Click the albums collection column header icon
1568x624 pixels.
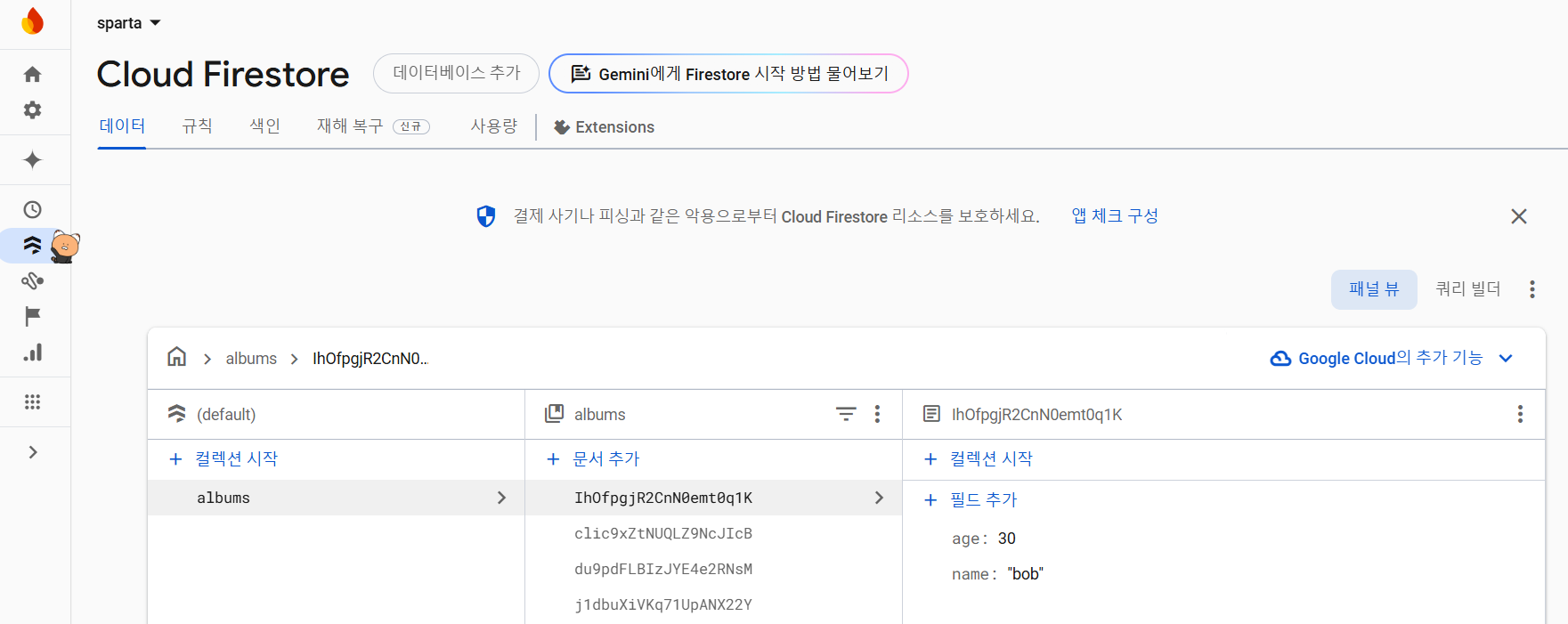click(x=555, y=414)
